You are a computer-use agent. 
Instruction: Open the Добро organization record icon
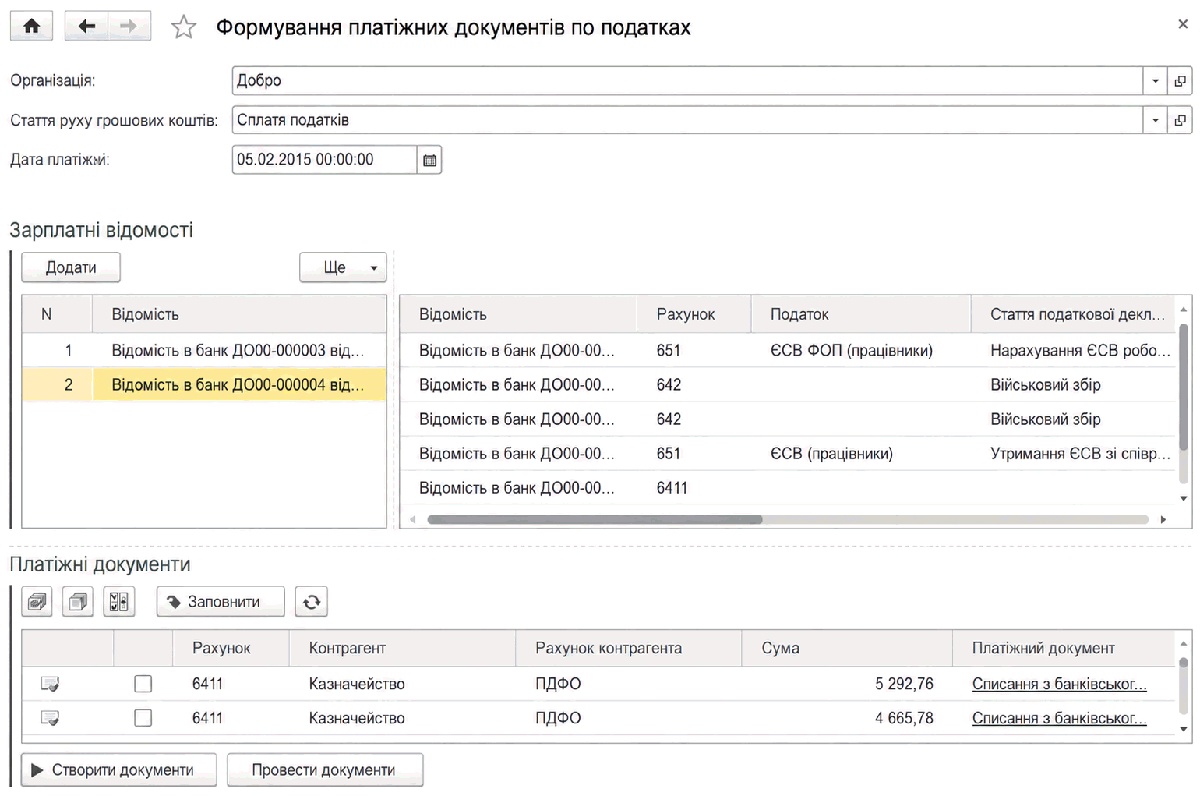pos(1180,81)
